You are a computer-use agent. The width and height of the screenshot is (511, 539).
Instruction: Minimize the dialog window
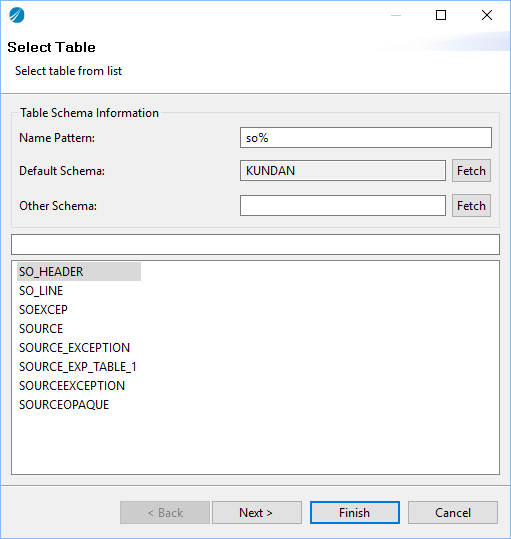click(x=396, y=15)
